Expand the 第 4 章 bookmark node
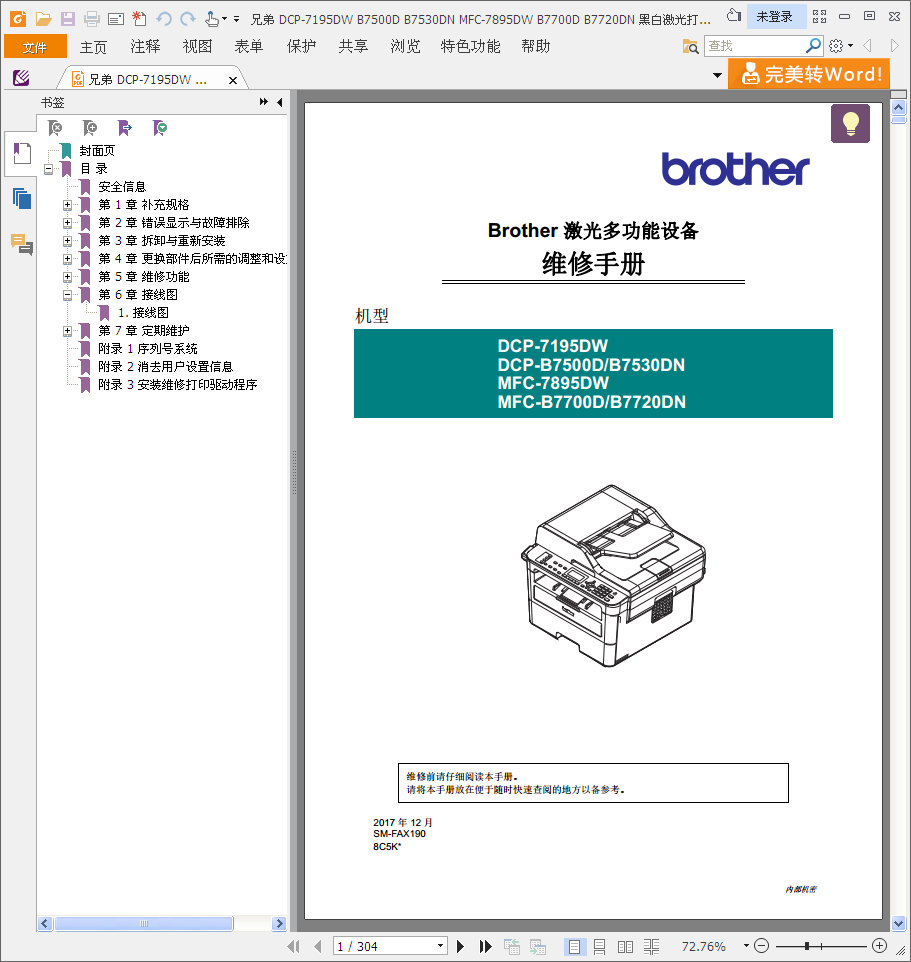Image resolution: width=911 pixels, height=962 pixels. pos(67,259)
